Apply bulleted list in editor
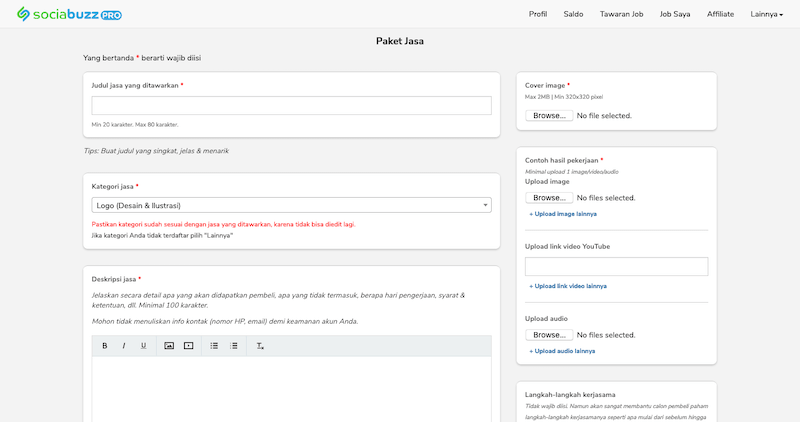Screen dimensions: 800x422 pos(214,346)
